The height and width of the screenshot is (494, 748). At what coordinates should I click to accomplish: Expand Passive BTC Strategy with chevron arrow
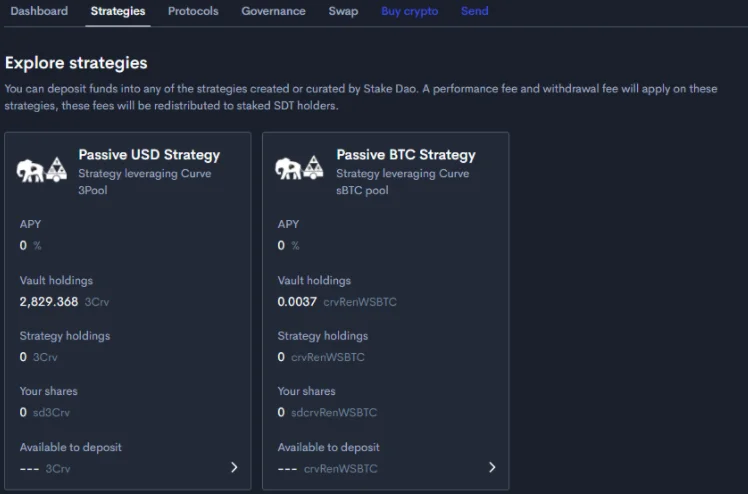tap(492, 467)
